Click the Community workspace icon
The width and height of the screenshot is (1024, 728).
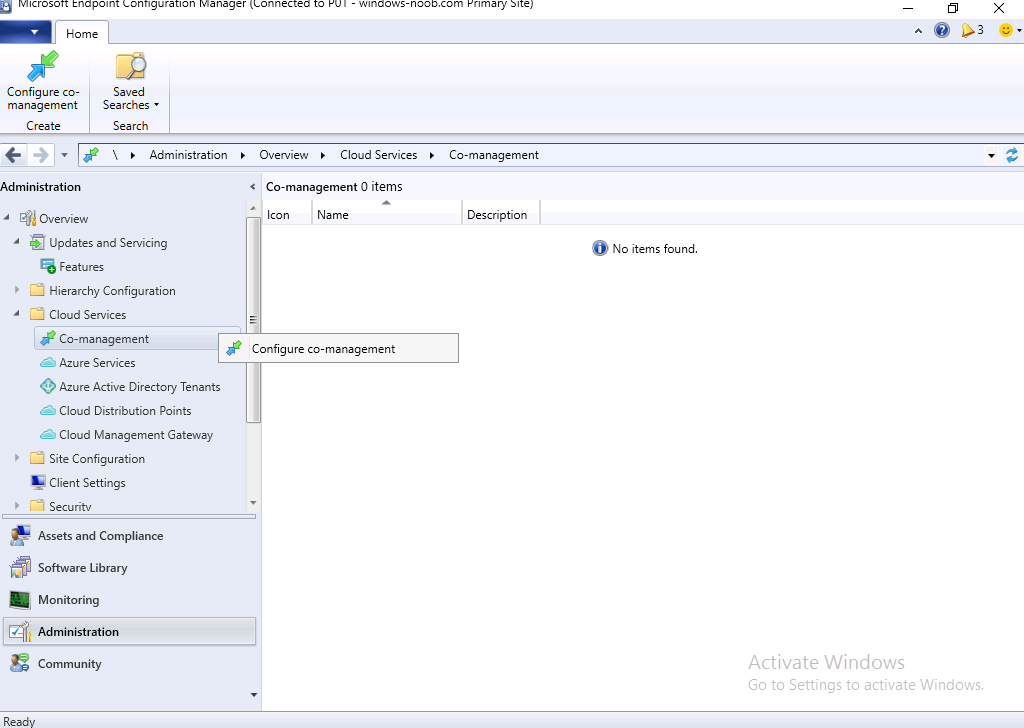[x=20, y=663]
